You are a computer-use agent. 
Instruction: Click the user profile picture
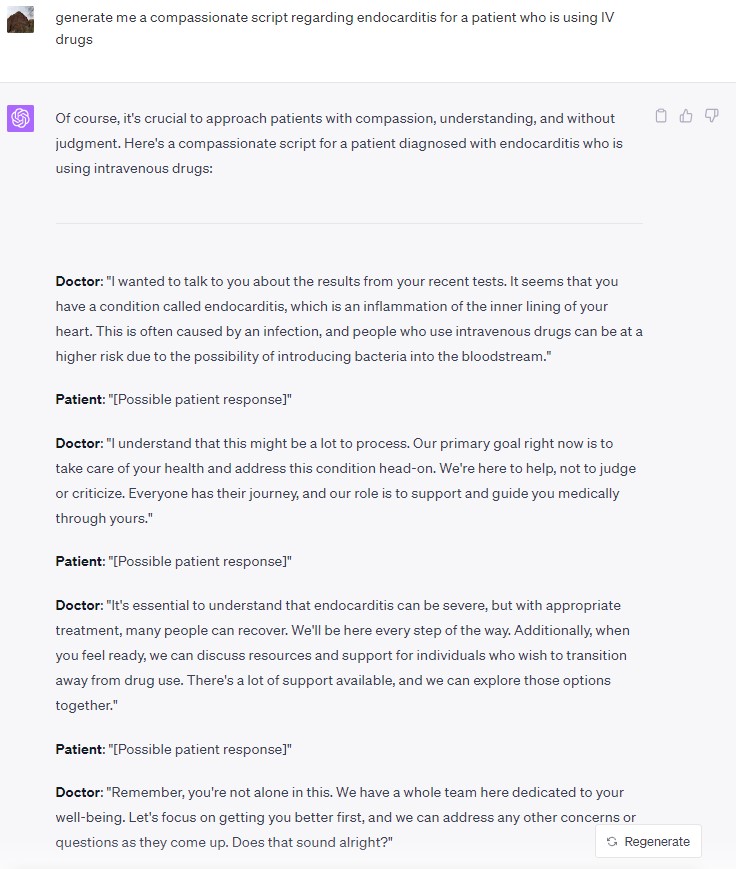(x=20, y=19)
